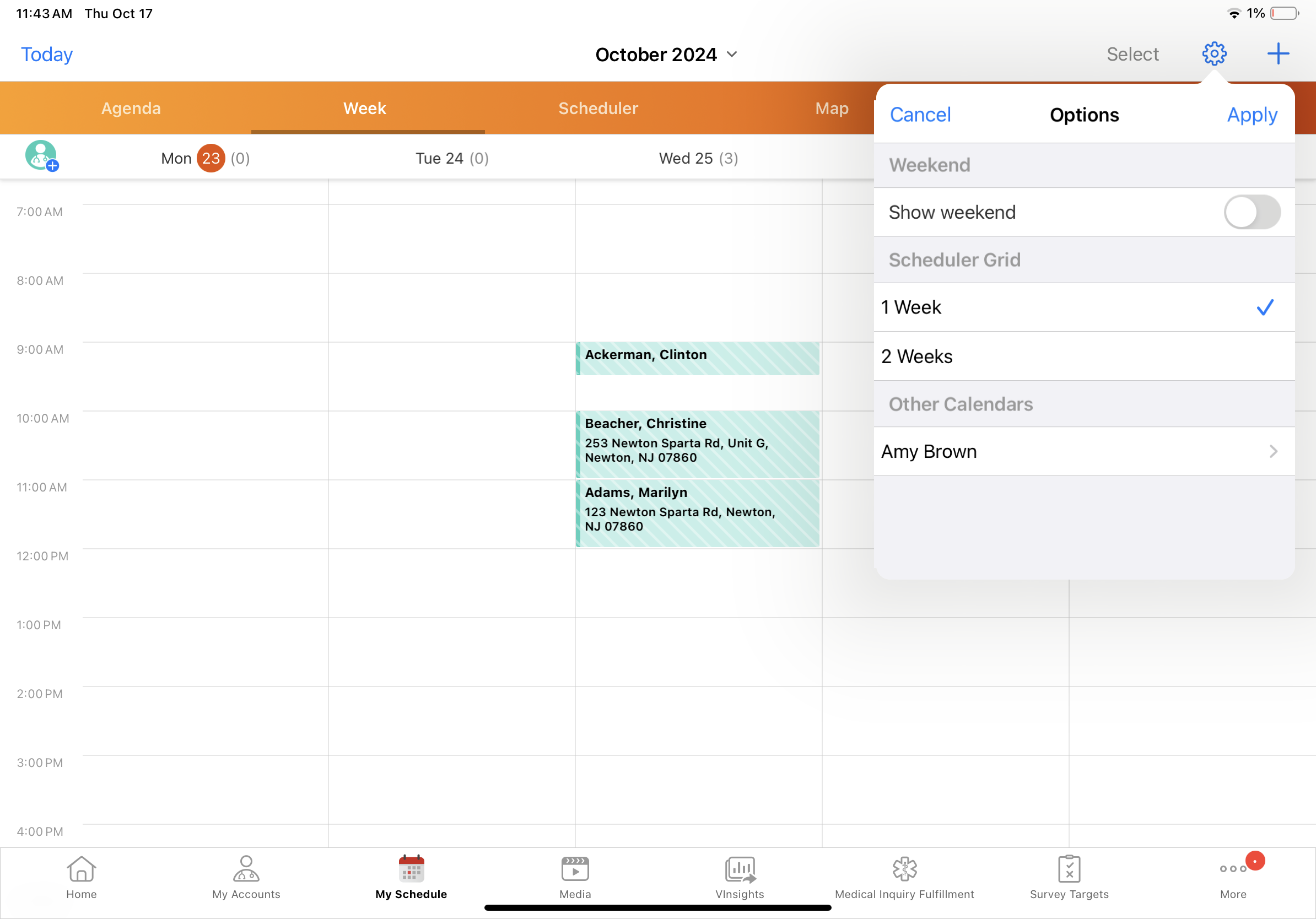Go to Home tab icon
Image resolution: width=1316 pixels, height=919 pixels.
click(x=82, y=869)
